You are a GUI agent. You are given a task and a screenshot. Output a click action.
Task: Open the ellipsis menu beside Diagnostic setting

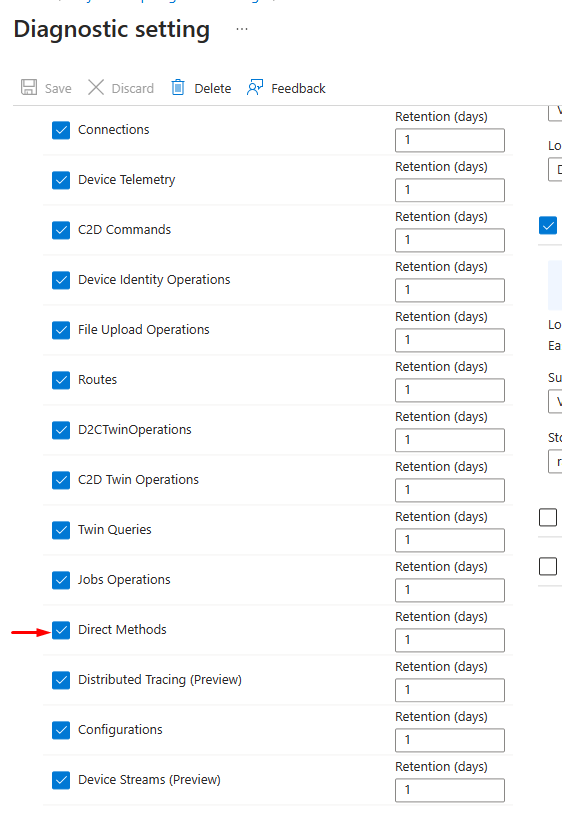(242, 29)
